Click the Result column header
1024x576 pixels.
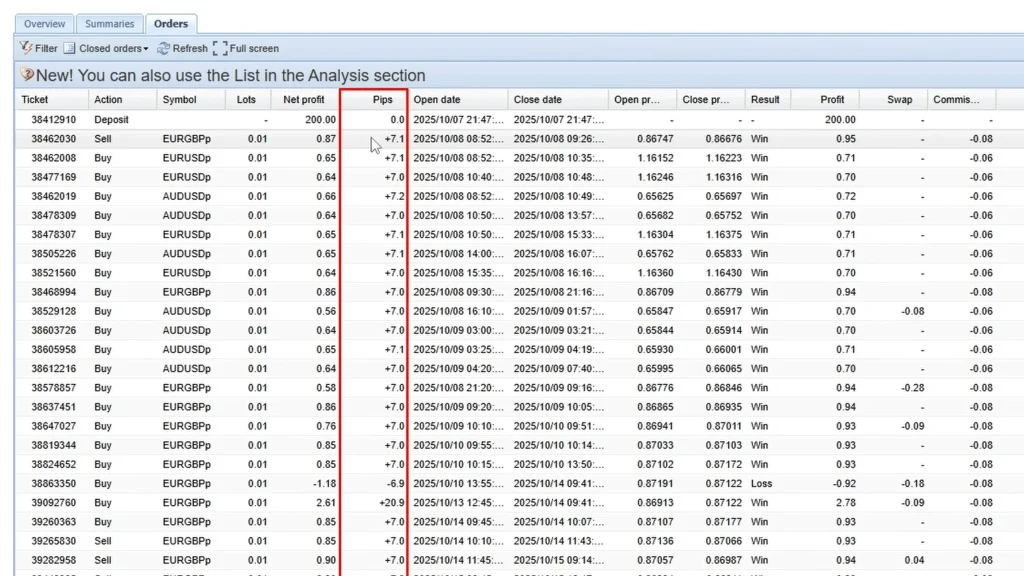coord(765,100)
